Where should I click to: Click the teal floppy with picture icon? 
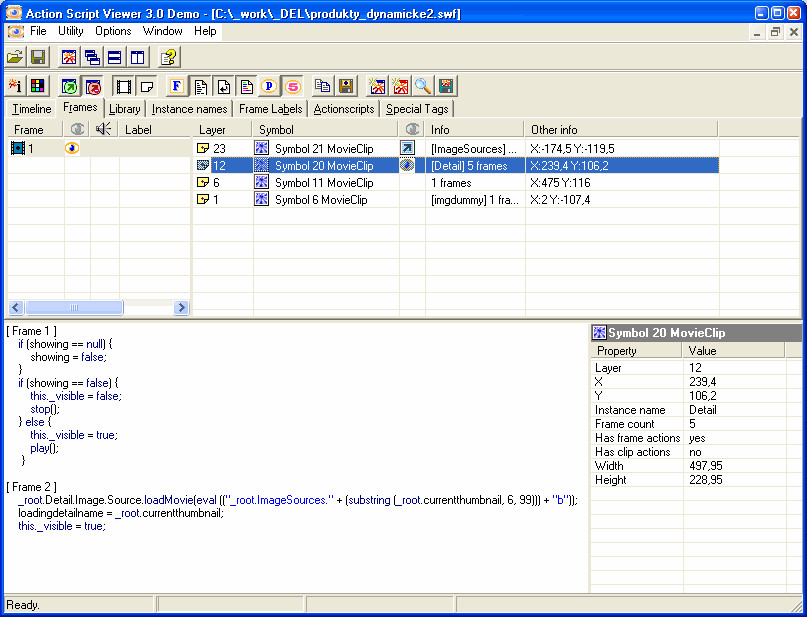tap(446, 86)
